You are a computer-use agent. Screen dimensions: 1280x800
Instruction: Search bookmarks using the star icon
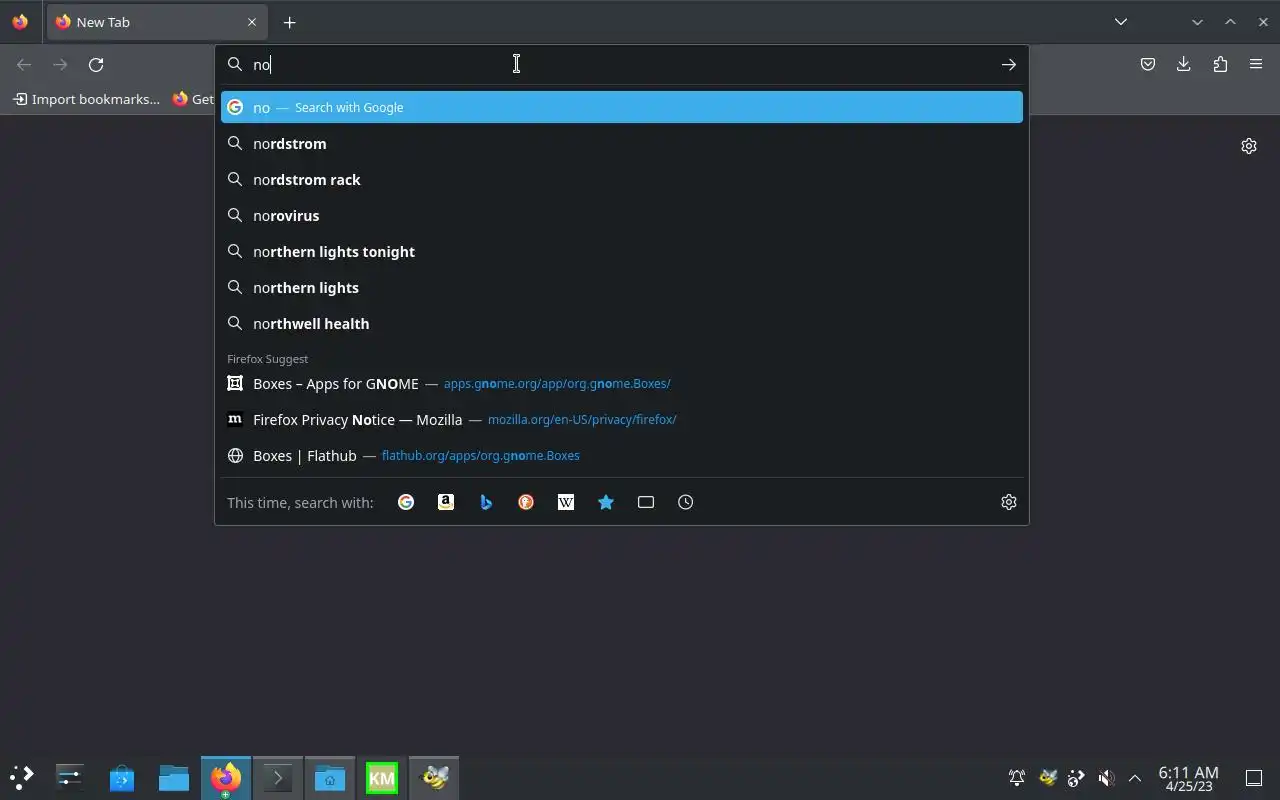click(x=606, y=502)
